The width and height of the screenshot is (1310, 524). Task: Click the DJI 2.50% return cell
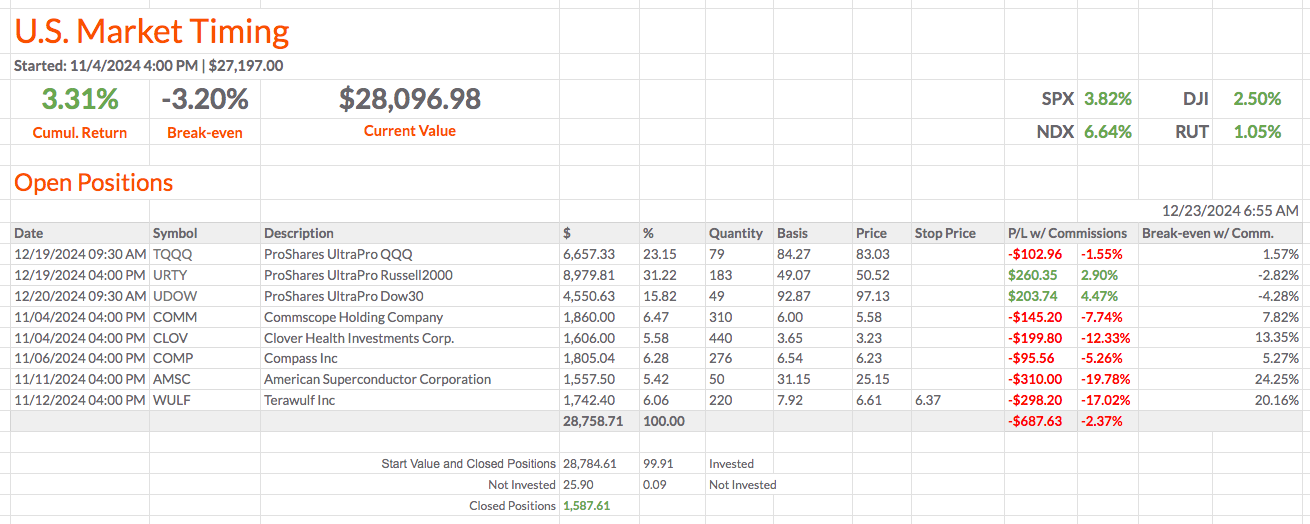[x=1257, y=99]
